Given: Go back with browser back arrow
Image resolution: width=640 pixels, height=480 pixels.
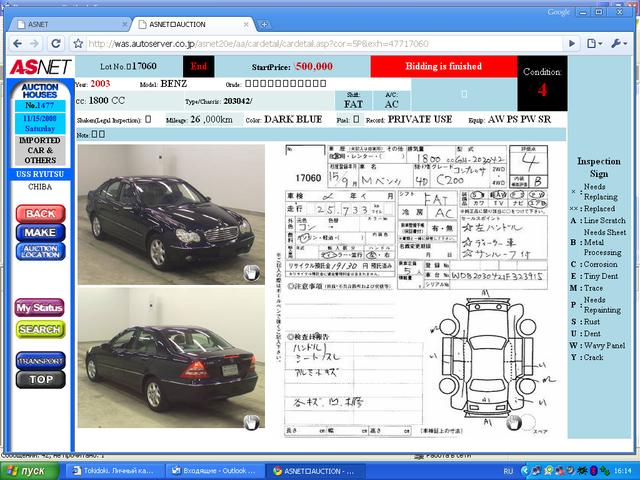Looking at the screenshot, I should (x=18, y=44).
